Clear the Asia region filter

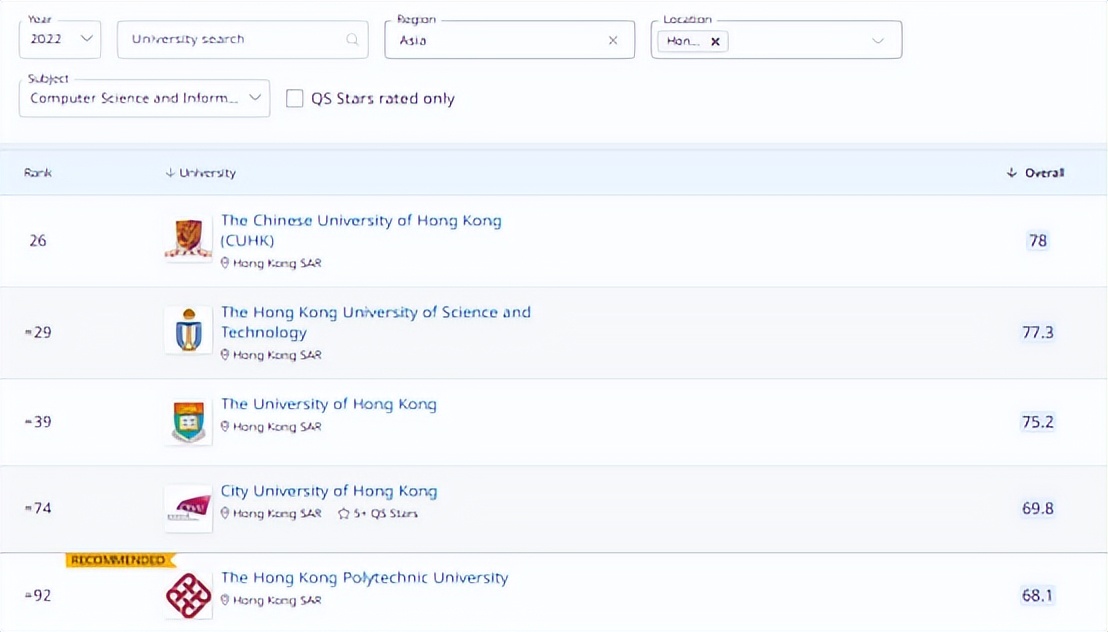pyautogui.click(x=613, y=40)
